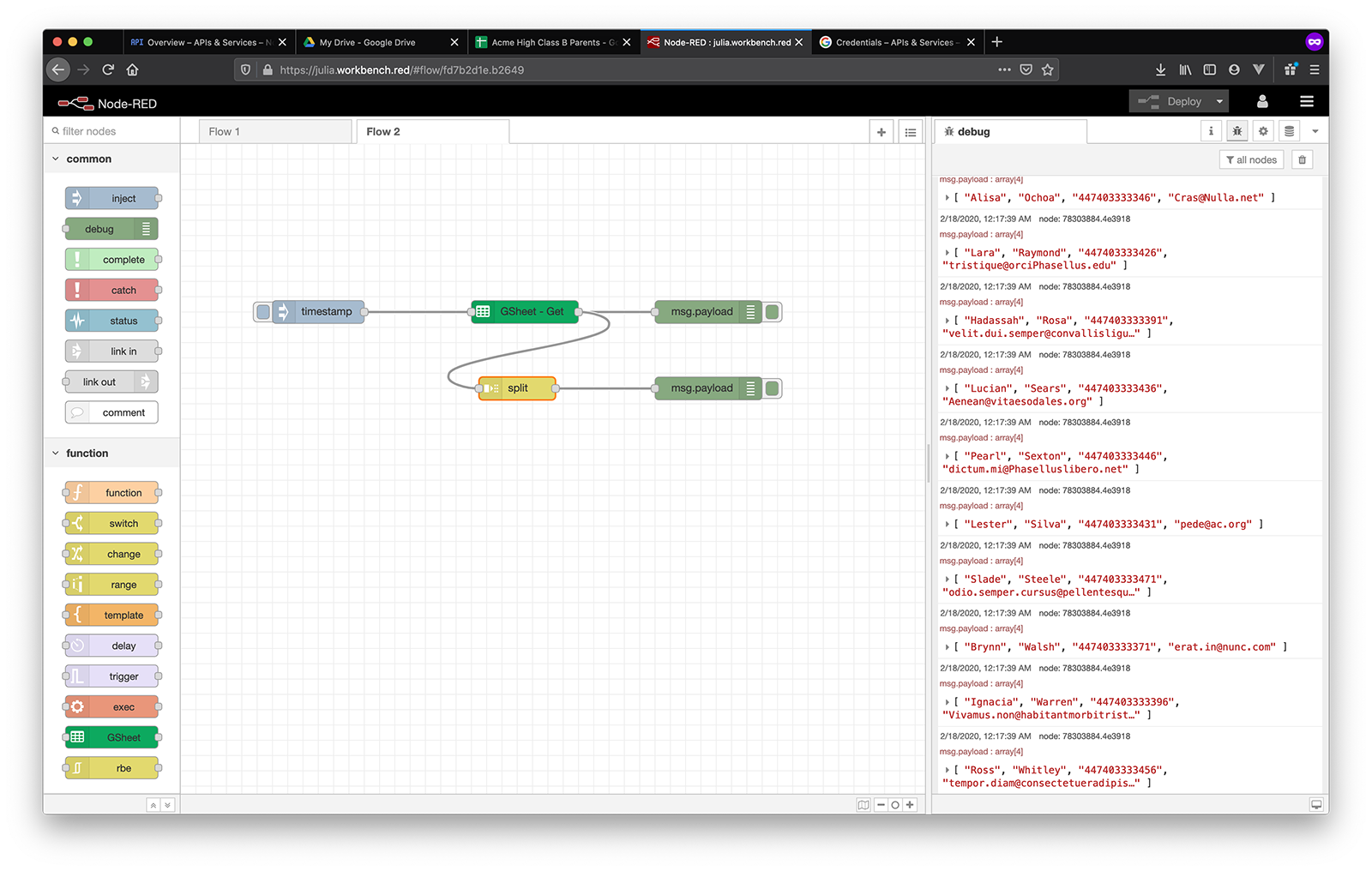Open the configuration nodes gear icon
This screenshot has height=871, width=1372.
point(1263,131)
